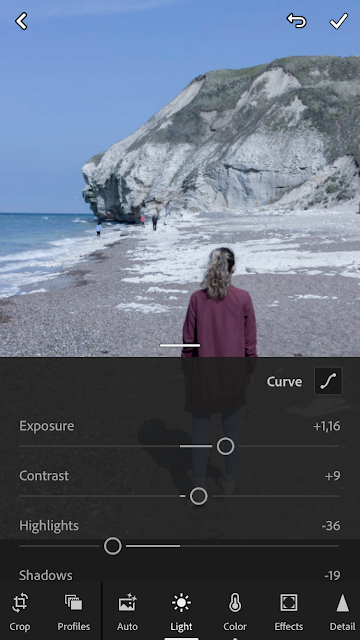
Task: Apply Auto adjustments icon
Action: (x=127, y=603)
